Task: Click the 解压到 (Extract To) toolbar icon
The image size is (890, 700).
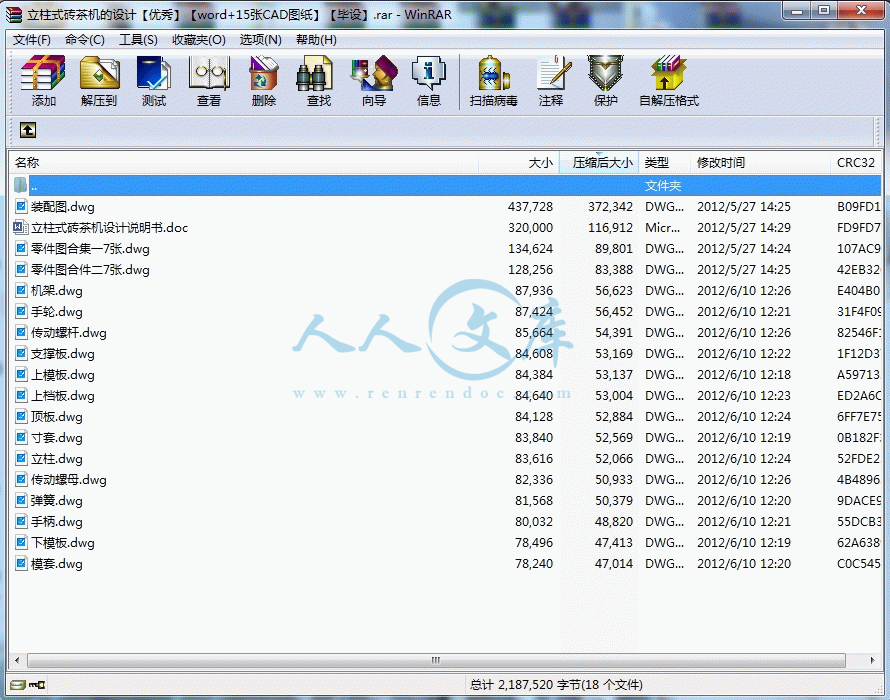Action: 99,73
